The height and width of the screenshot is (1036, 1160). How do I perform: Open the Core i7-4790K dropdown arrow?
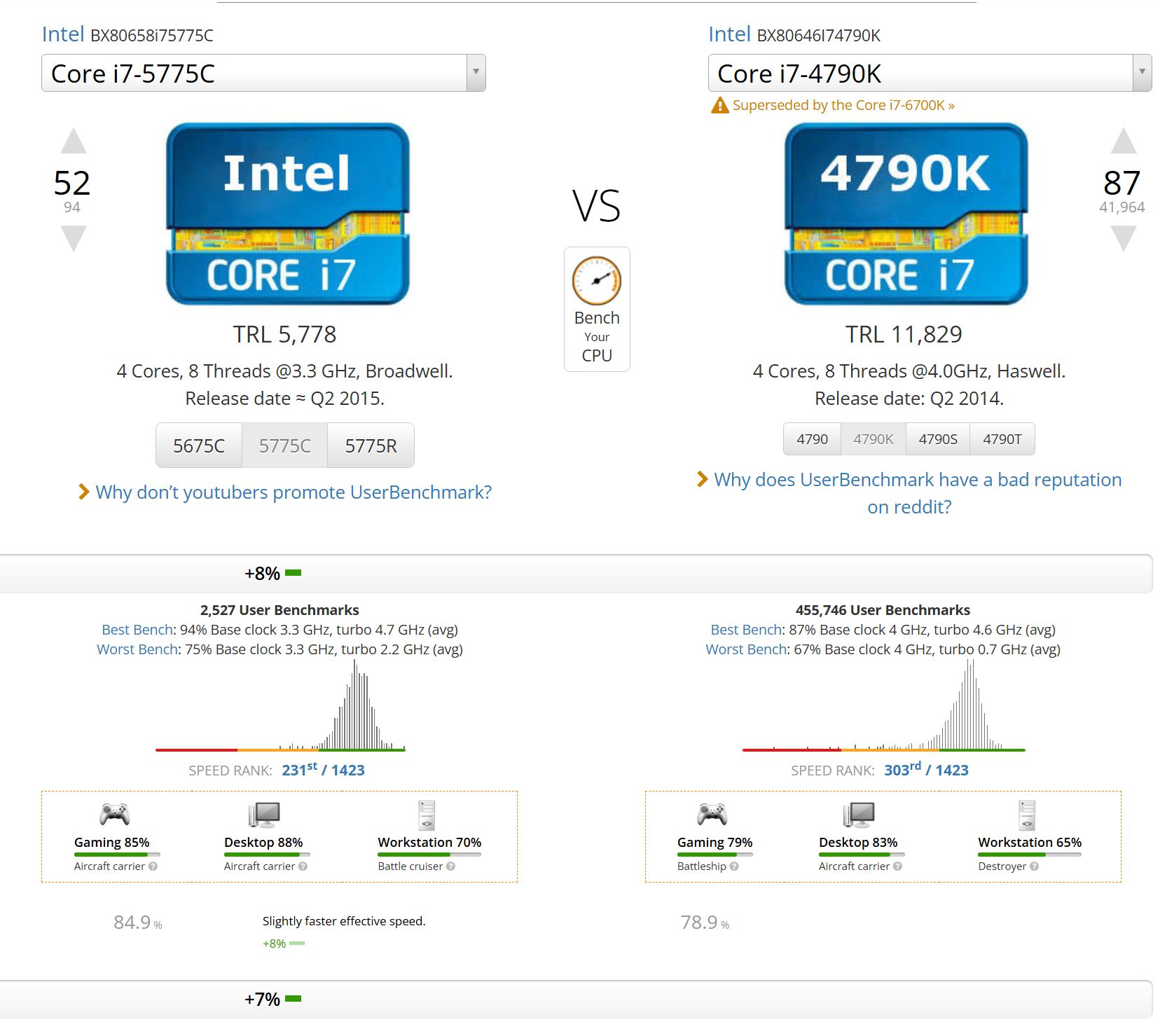coord(1142,72)
